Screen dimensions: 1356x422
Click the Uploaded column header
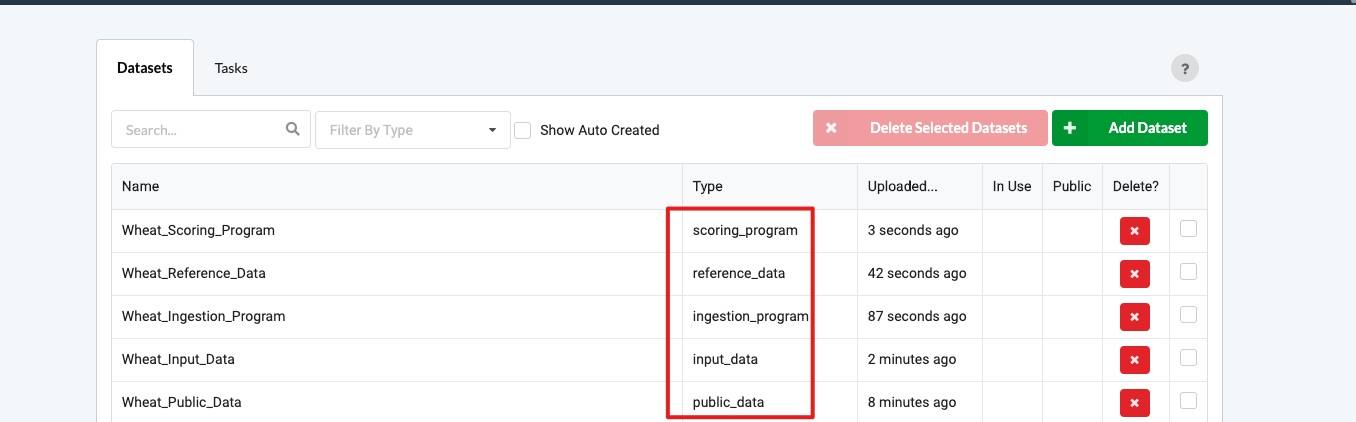[902, 187]
